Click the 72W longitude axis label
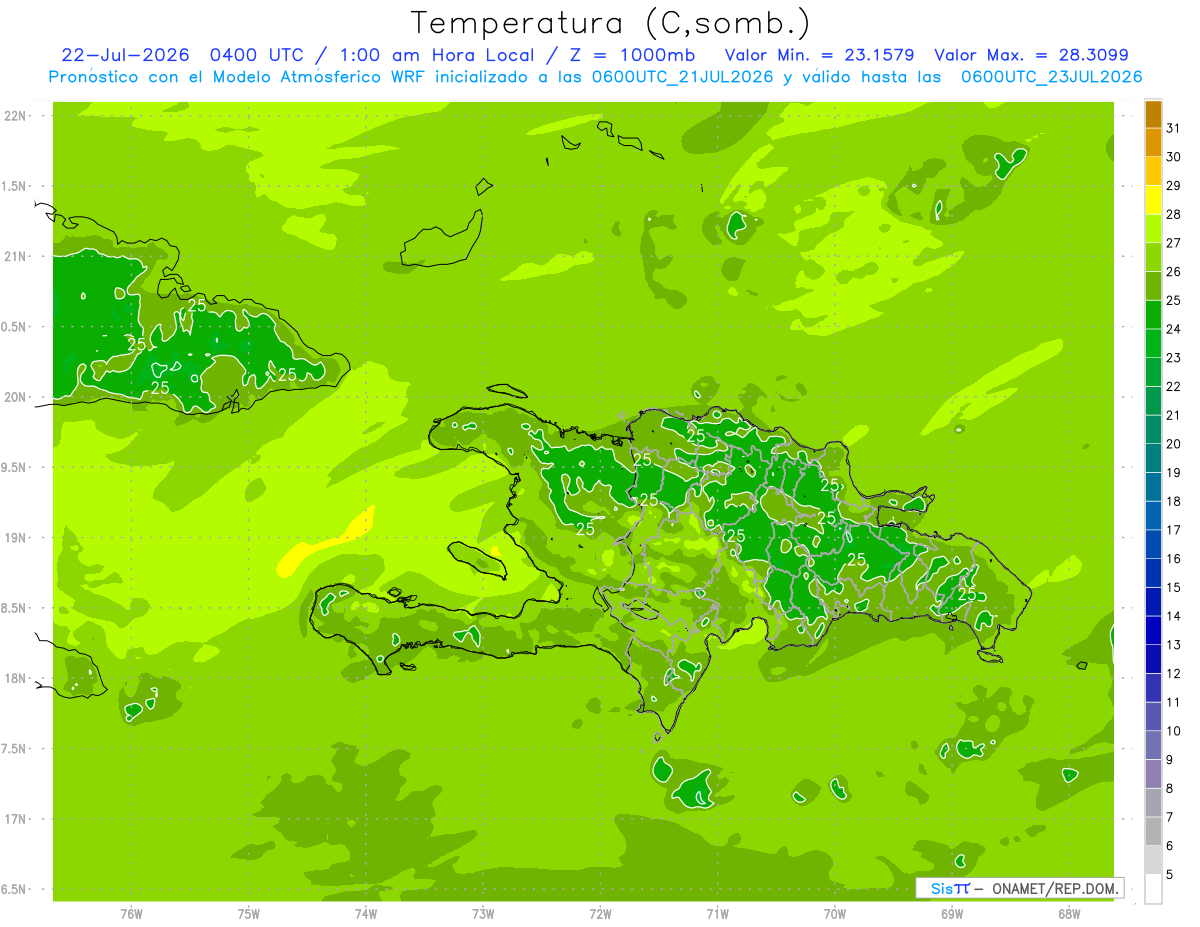Image resolution: width=1200 pixels, height=927 pixels. (x=600, y=913)
